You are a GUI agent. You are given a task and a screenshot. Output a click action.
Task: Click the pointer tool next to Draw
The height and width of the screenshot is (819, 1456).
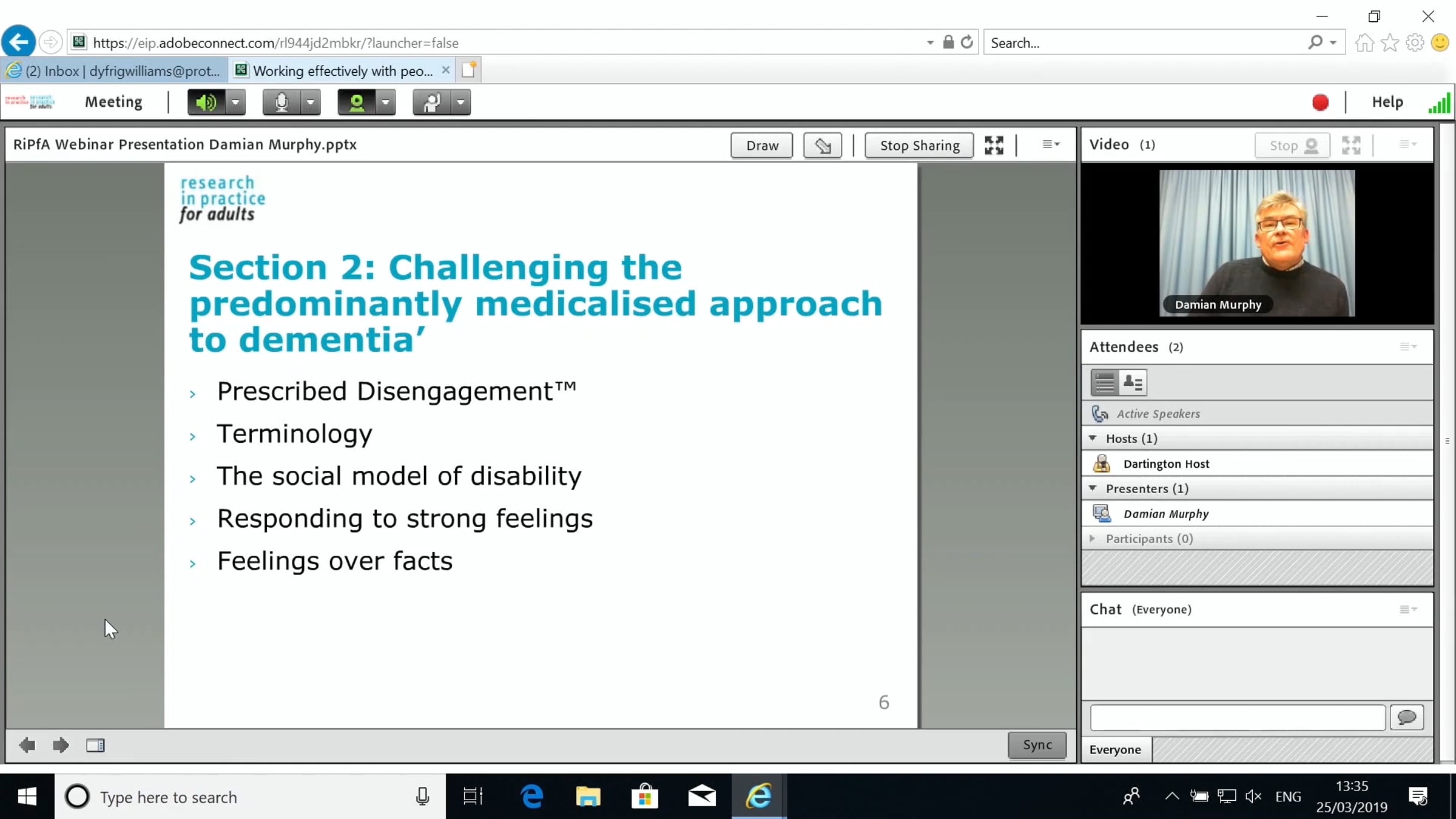coord(822,146)
